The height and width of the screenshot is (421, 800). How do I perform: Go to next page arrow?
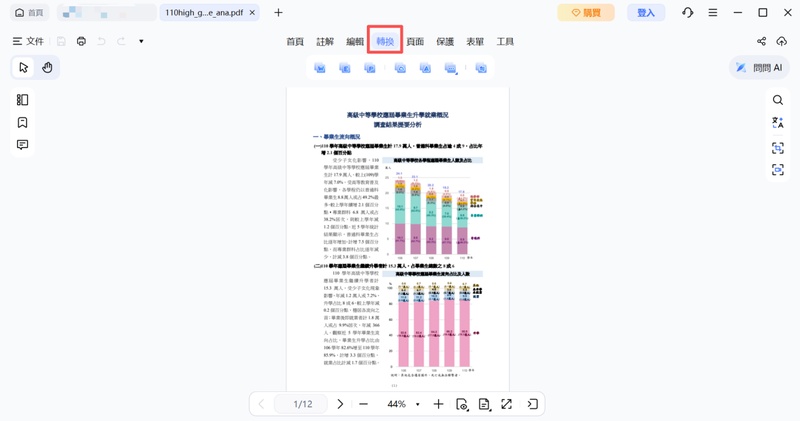coord(340,404)
